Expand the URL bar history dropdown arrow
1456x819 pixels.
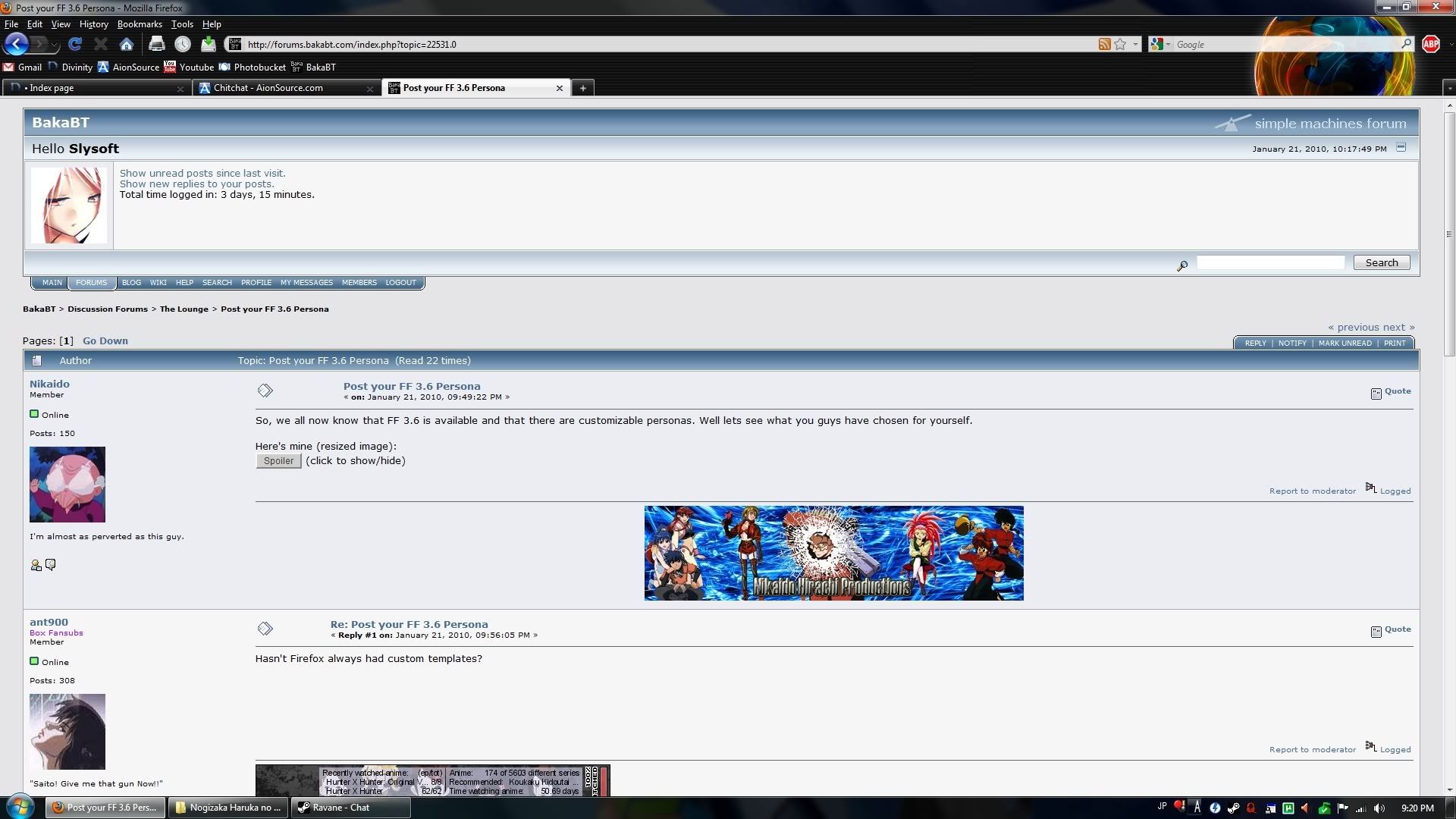[x=1135, y=44]
